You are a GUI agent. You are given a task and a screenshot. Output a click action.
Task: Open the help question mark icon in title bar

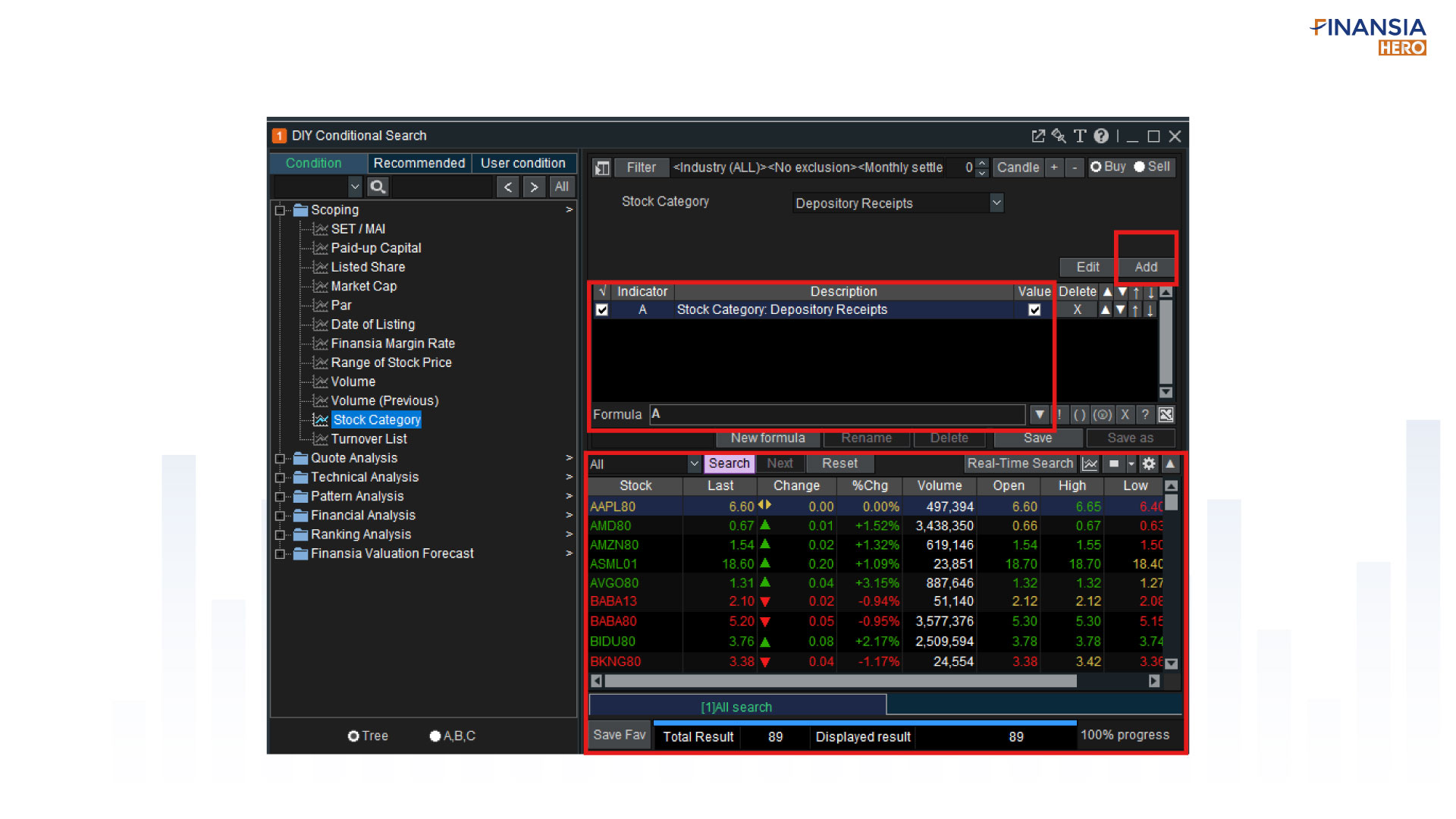click(x=1101, y=136)
